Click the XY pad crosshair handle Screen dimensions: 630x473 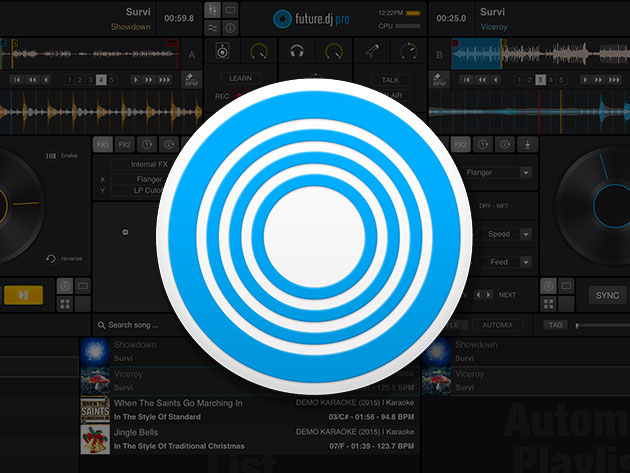(x=125, y=232)
